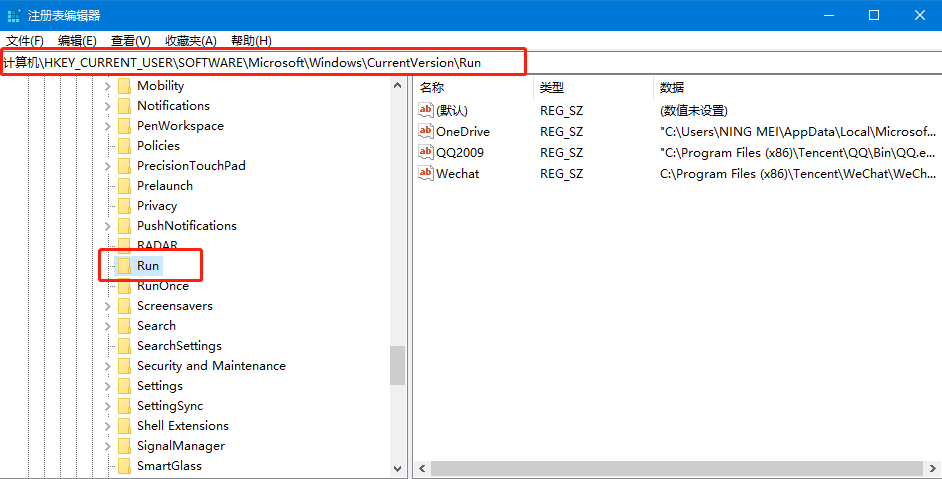Expand the Search key
Viewport: 942px width, 479px height.
(108, 326)
